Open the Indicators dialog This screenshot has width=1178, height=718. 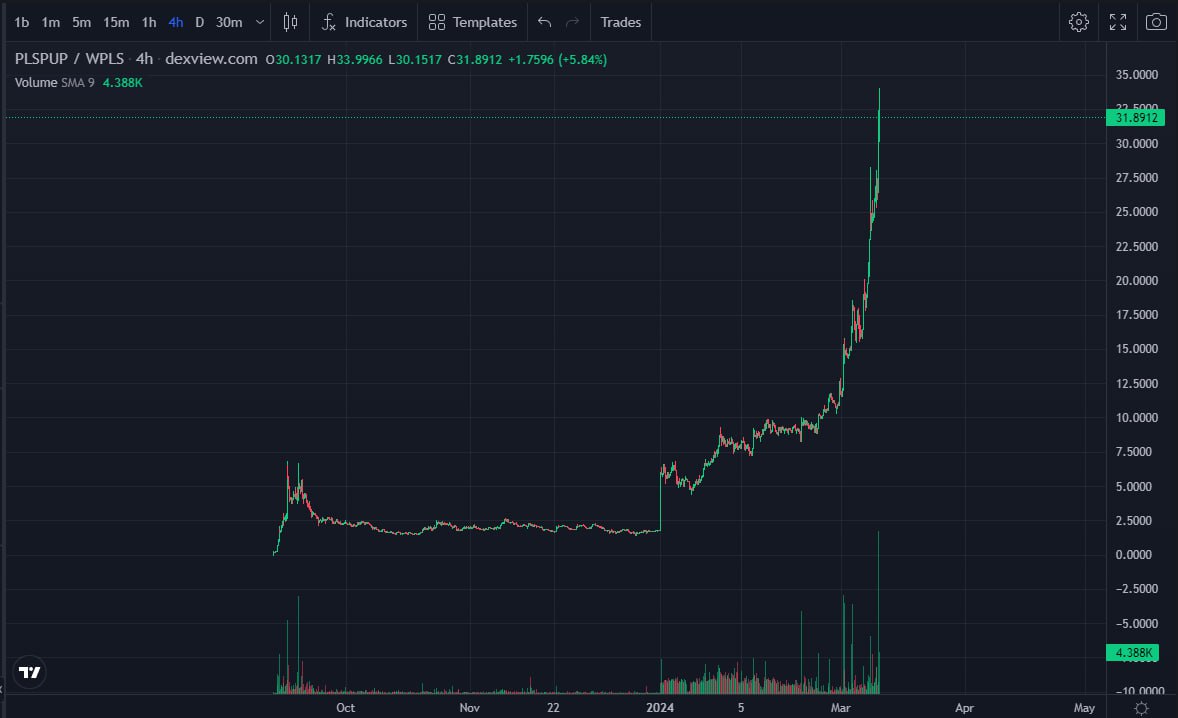point(364,22)
